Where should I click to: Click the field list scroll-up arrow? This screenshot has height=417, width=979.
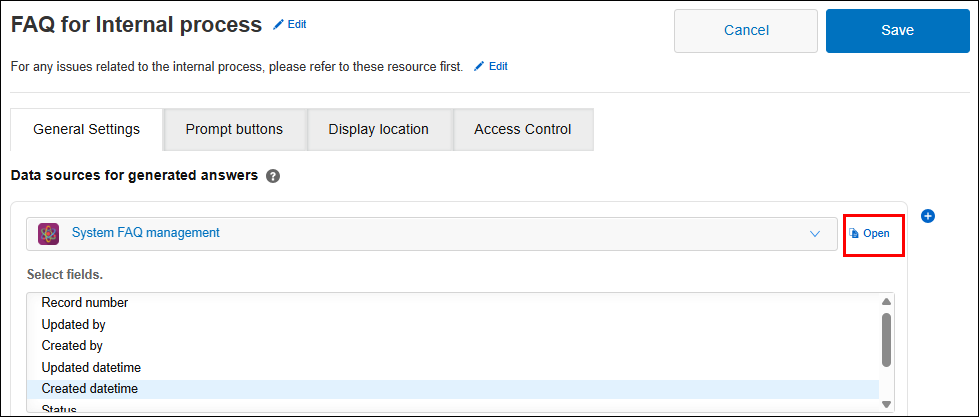click(x=885, y=302)
